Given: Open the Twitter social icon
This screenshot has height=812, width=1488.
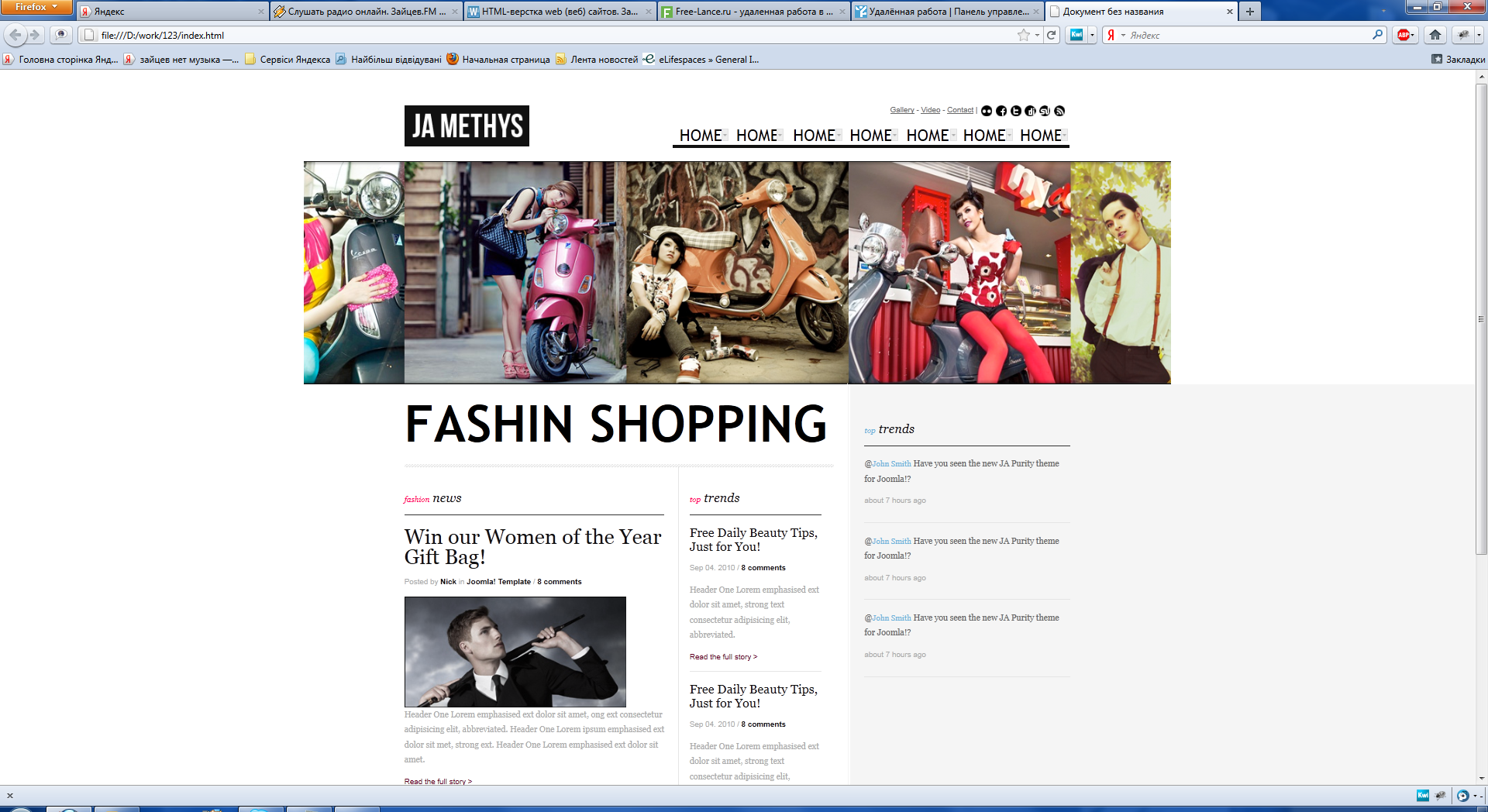Looking at the screenshot, I should [1016, 111].
